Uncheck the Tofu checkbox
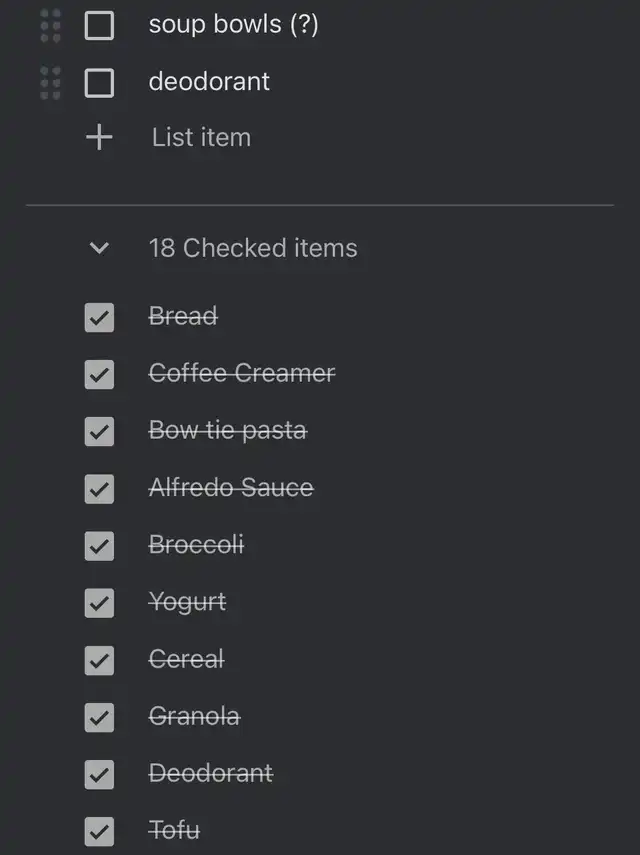Viewport: 640px width, 855px height. coord(99,831)
